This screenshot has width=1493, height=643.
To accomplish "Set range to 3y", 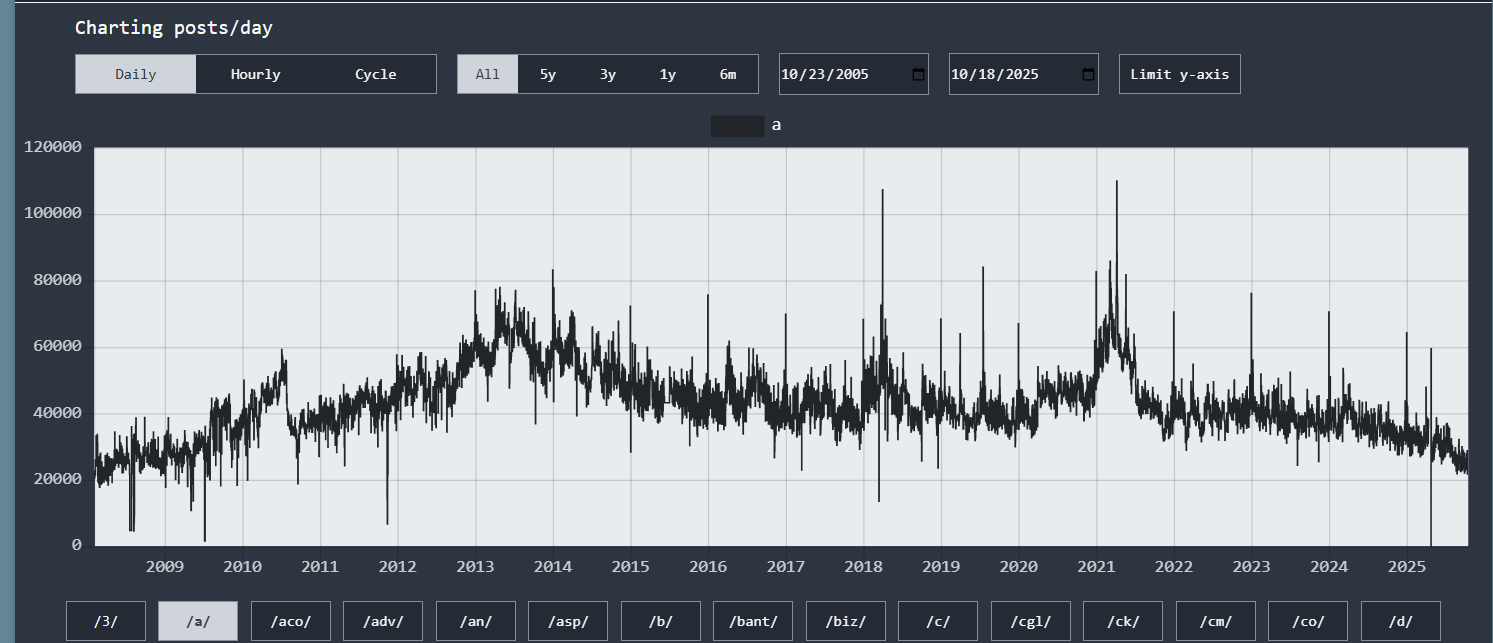I will pyautogui.click(x=608, y=74).
